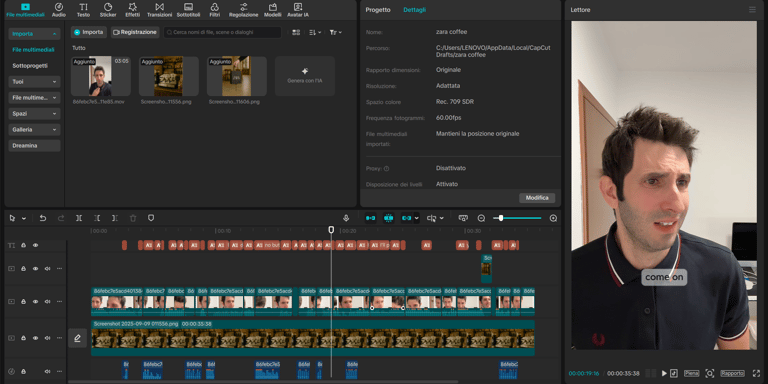The image size is (768, 384).
Task: Click the timeline playhead marker
Action: point(331,230)
